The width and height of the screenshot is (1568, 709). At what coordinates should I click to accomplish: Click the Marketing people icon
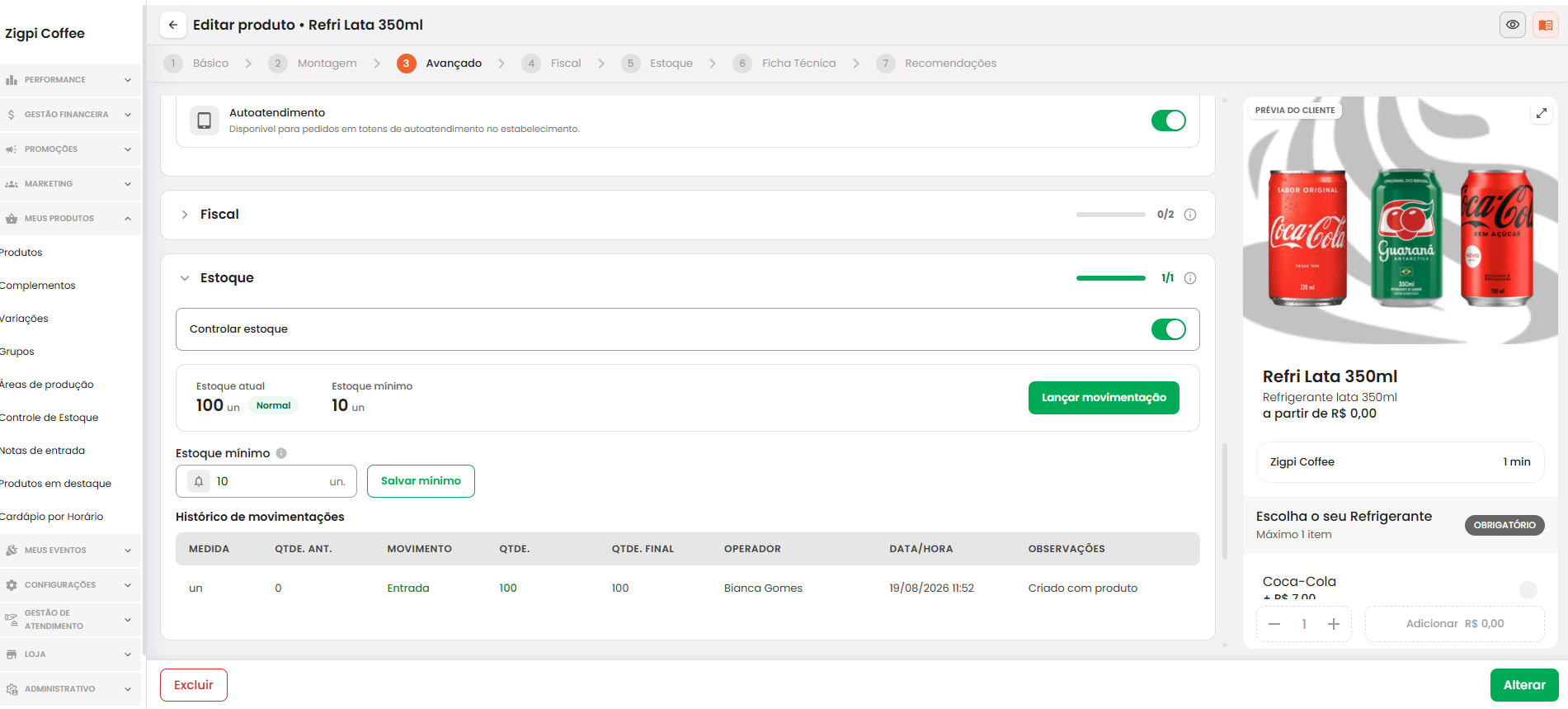(12, 184)
